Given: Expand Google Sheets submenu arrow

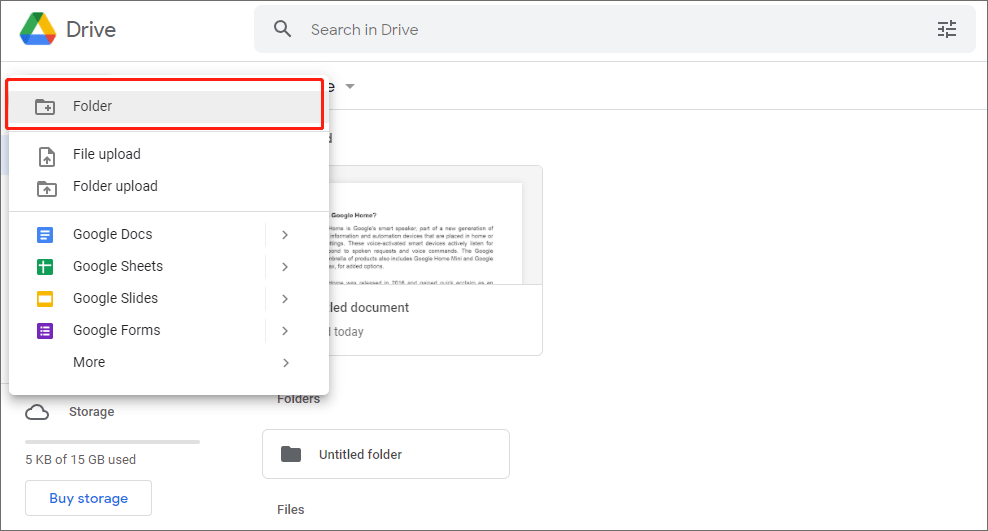Looking at the screenshot, I should coord(285,267).
